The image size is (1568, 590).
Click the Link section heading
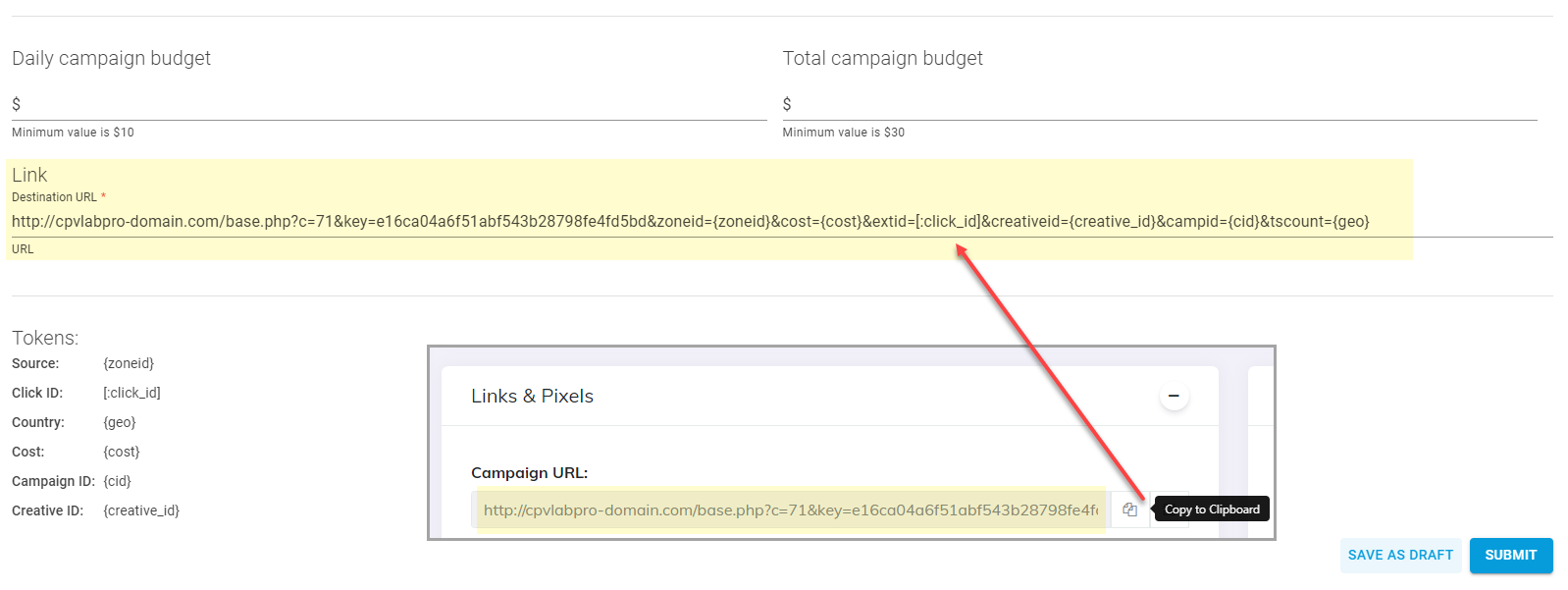[x=29, y=175]
